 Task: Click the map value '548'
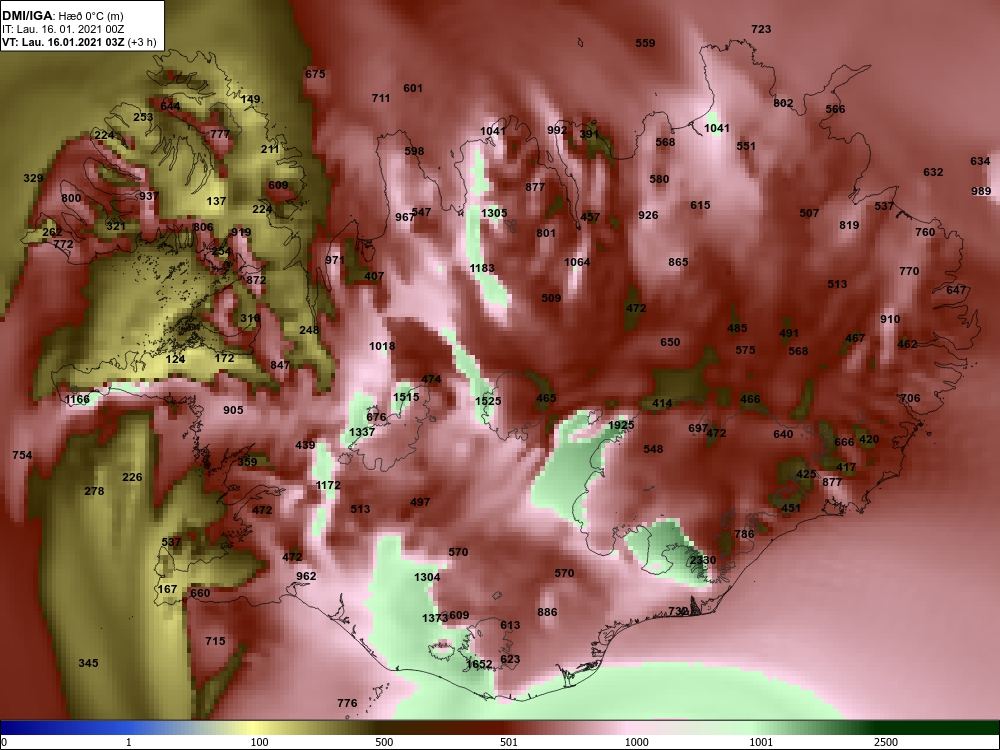[653, 450]
